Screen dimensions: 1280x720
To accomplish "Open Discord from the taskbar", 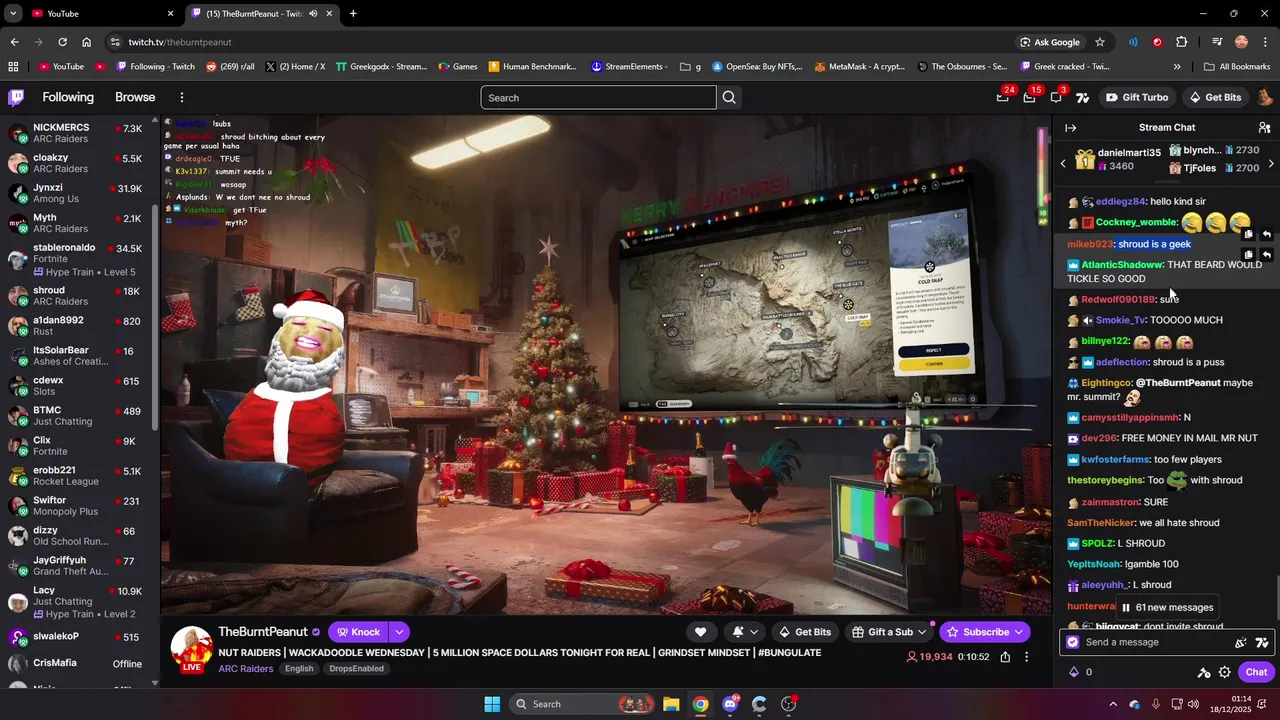I will (730, 704).
